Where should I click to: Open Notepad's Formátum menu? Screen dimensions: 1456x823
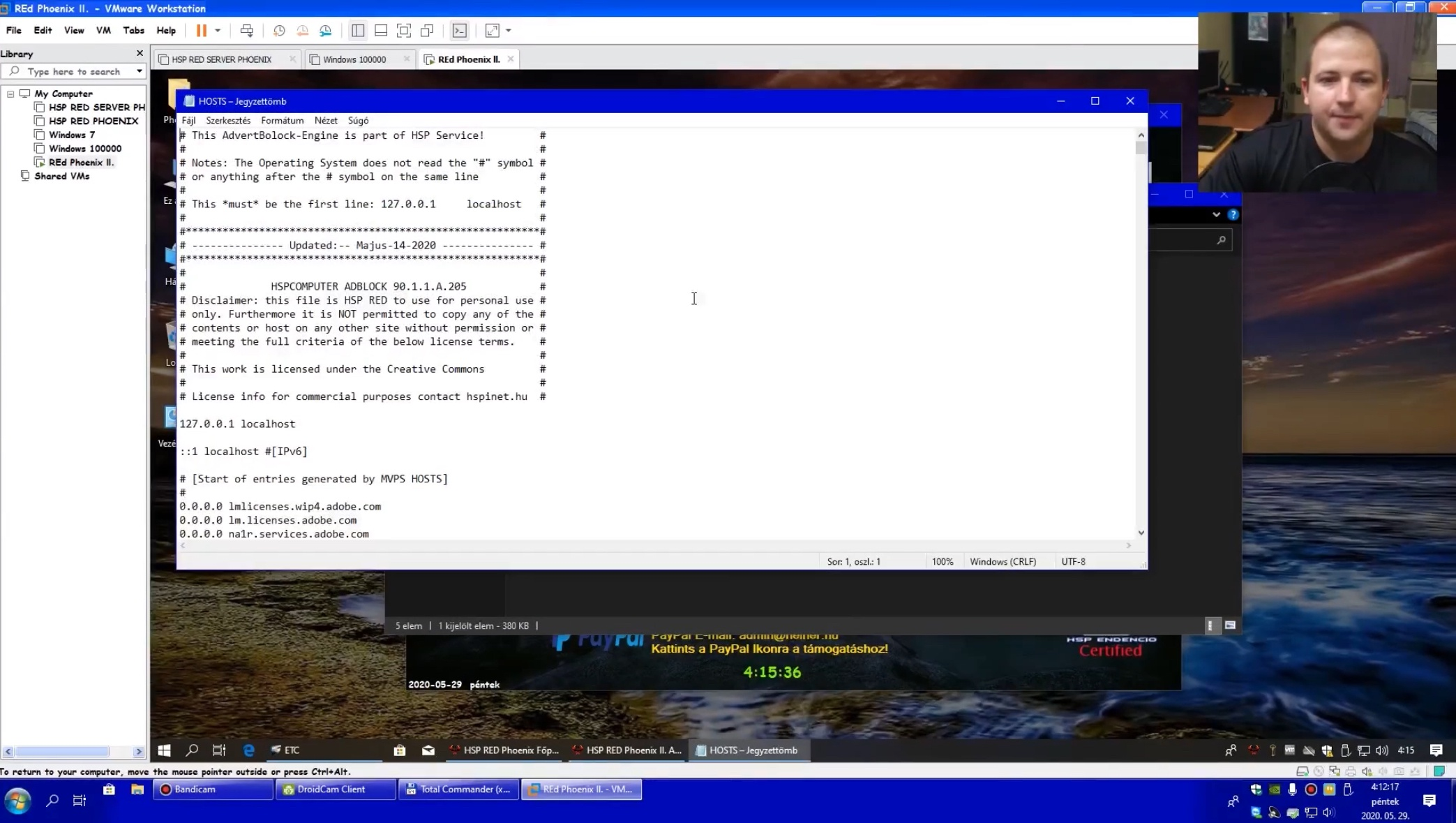(282, 121)
